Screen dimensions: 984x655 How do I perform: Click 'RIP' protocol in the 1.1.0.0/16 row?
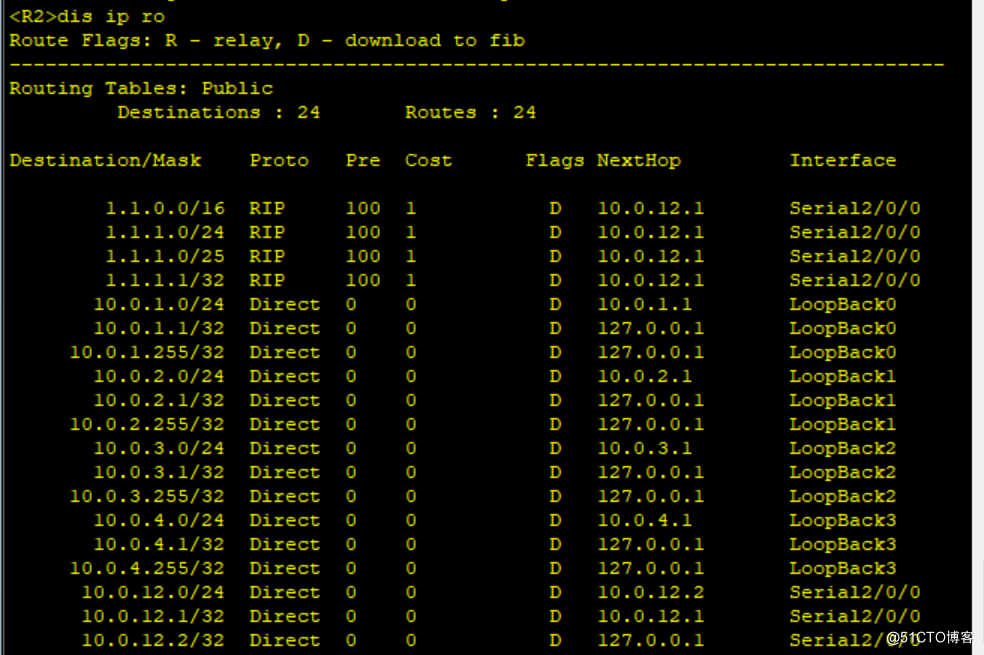coord(267,208)
